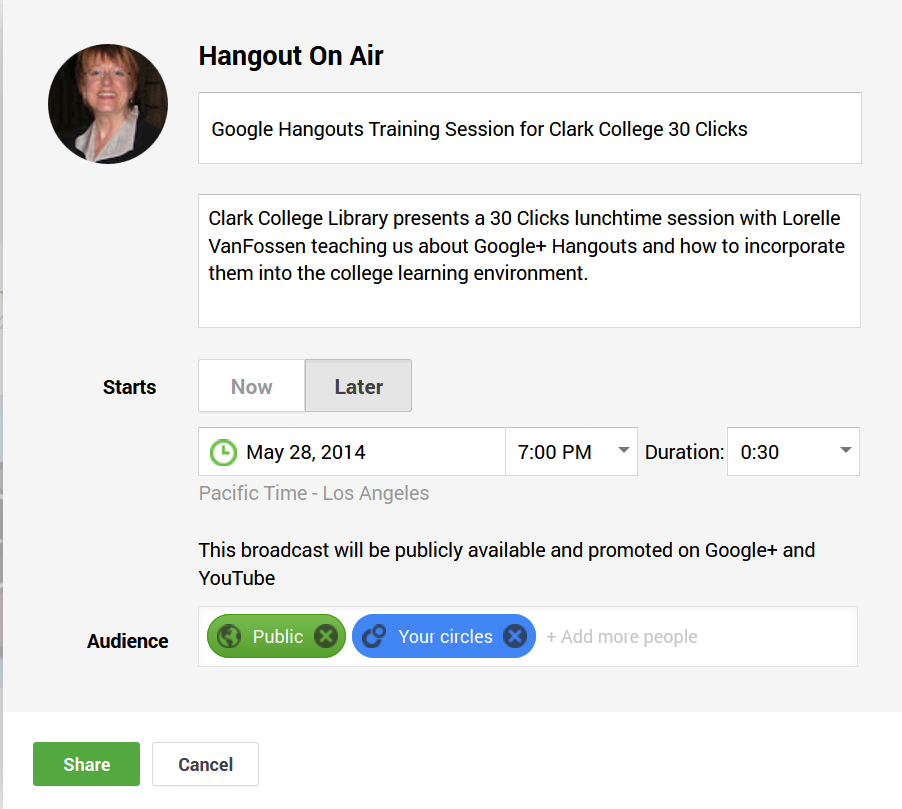Click into the Clark College description box

[529, 260]
